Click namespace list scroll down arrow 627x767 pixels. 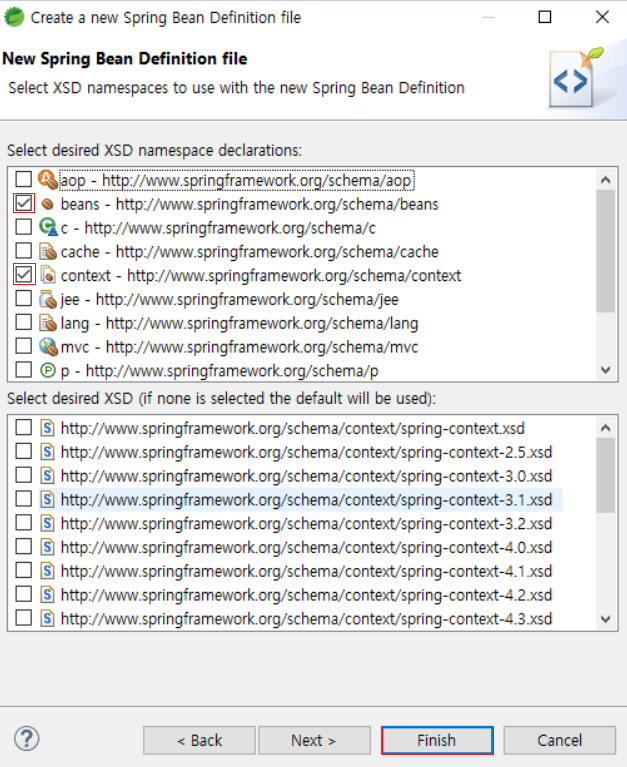[x=605, y=370]
